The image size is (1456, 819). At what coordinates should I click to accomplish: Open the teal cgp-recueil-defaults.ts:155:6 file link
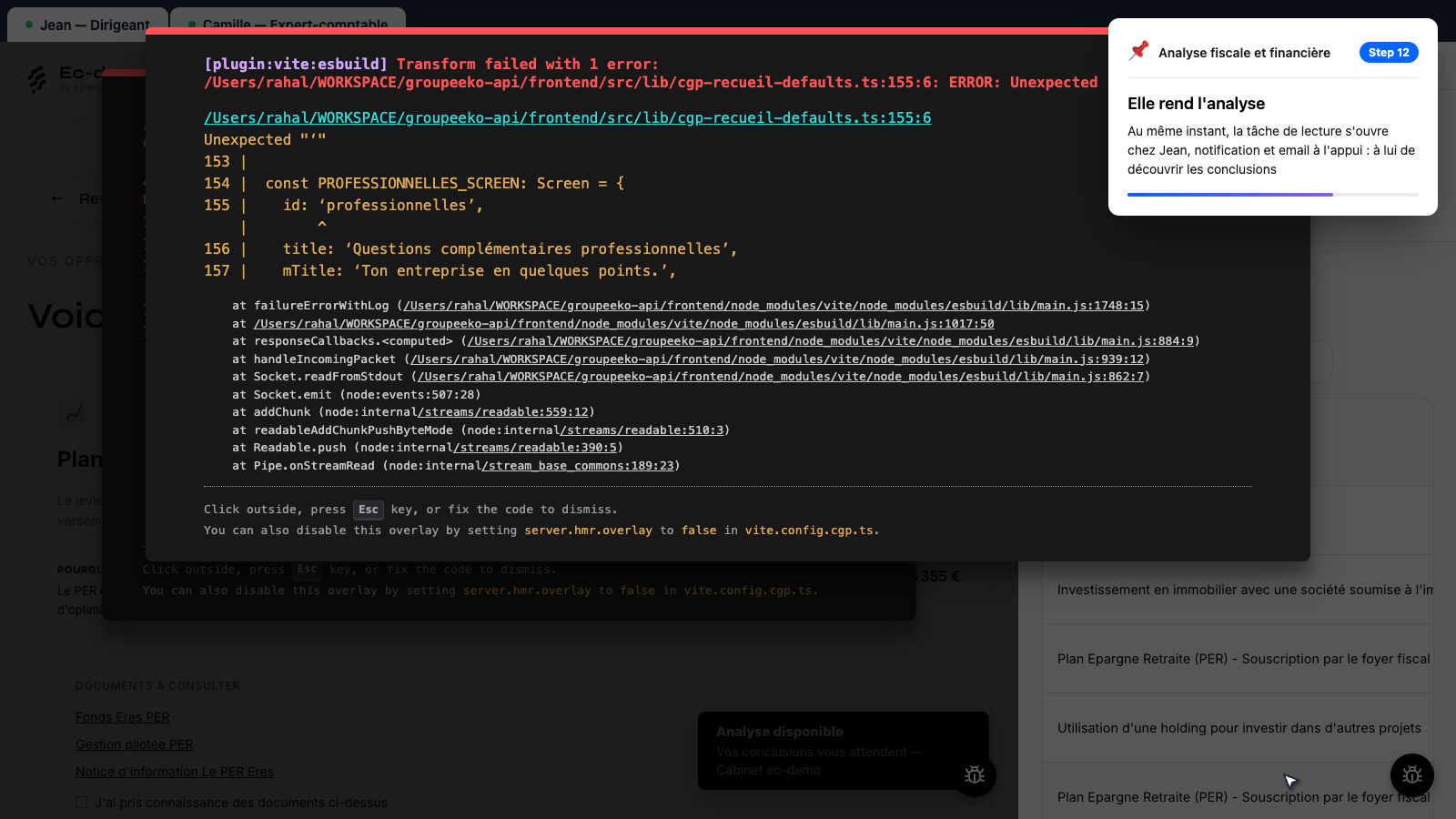tap(568, 117)
